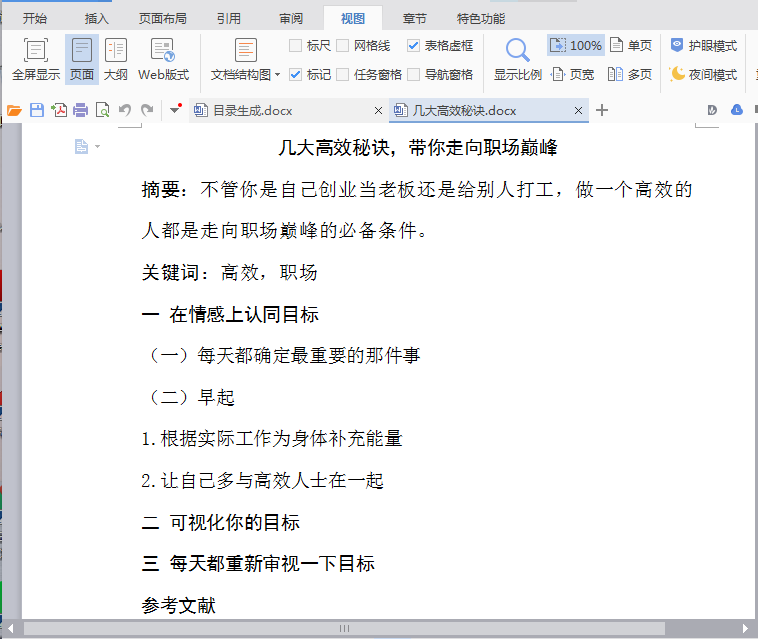Viewport: 758px width, 639px height.
Task: Open the cloud service icon
Action: coord(737,110)
